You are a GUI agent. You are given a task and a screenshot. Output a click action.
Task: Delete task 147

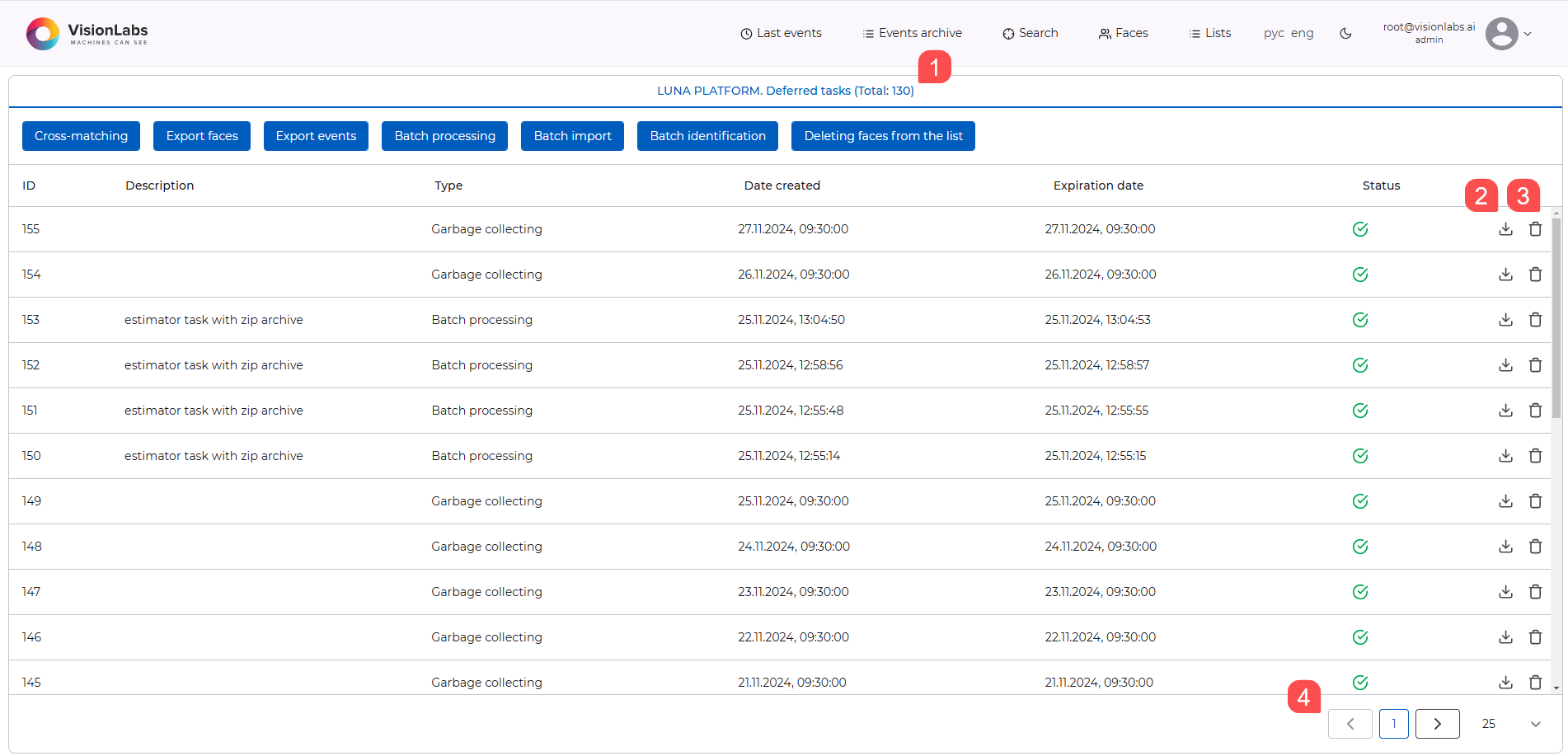1535,592
